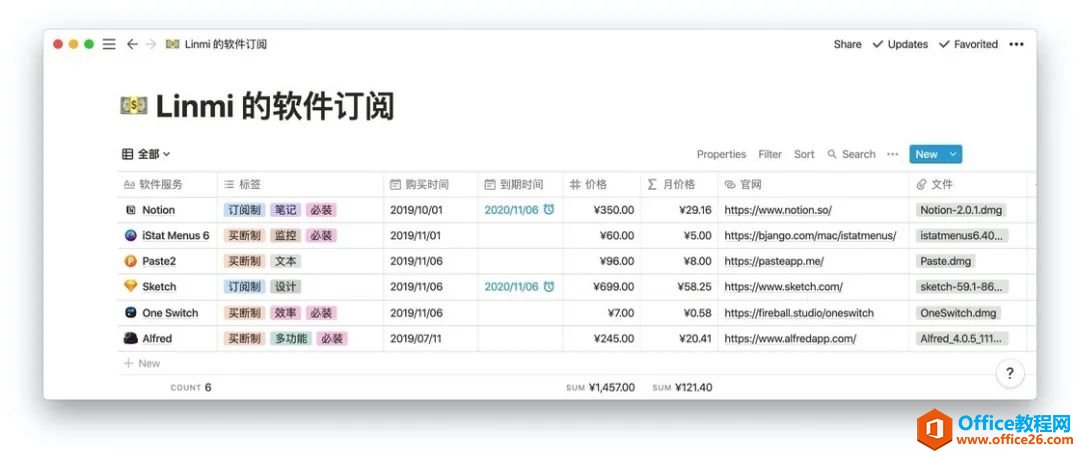1080x457 pixels.
Task: Click the reminder clock icon in Notion row
Action: click(549, 210)
